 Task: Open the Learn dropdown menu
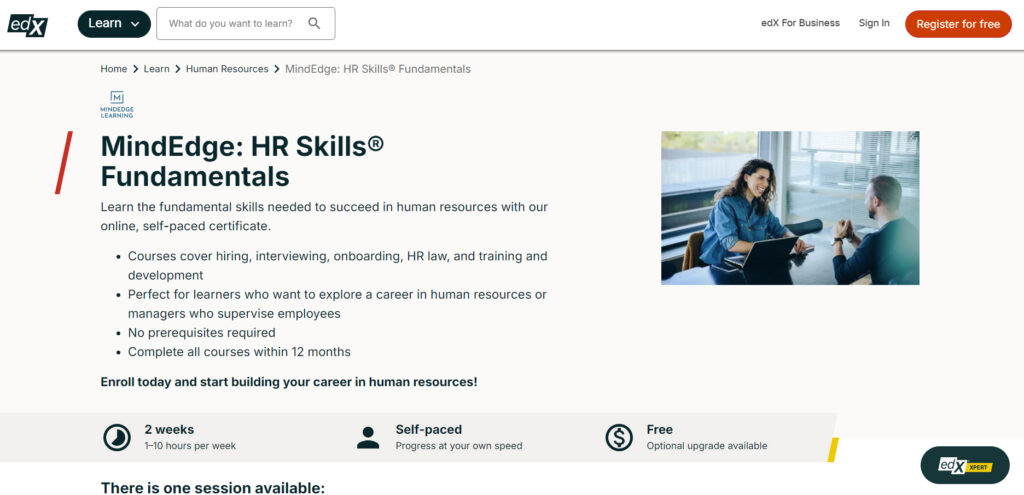pyautogui.click(x=114, y=24)
